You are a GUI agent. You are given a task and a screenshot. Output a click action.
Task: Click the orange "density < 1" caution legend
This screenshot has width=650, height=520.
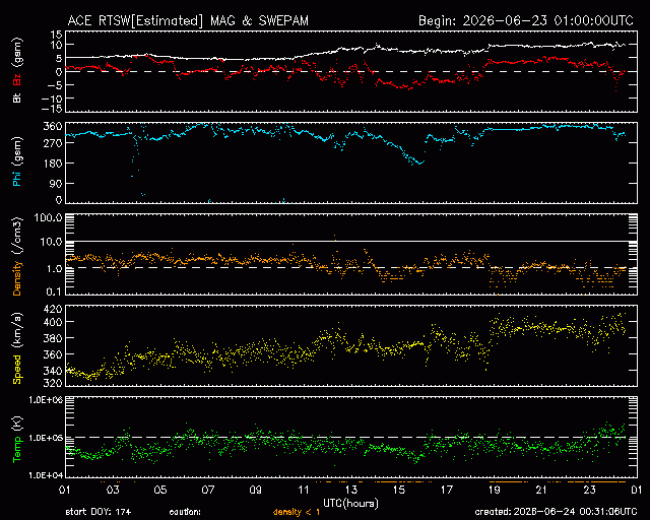tap(296, 512)
